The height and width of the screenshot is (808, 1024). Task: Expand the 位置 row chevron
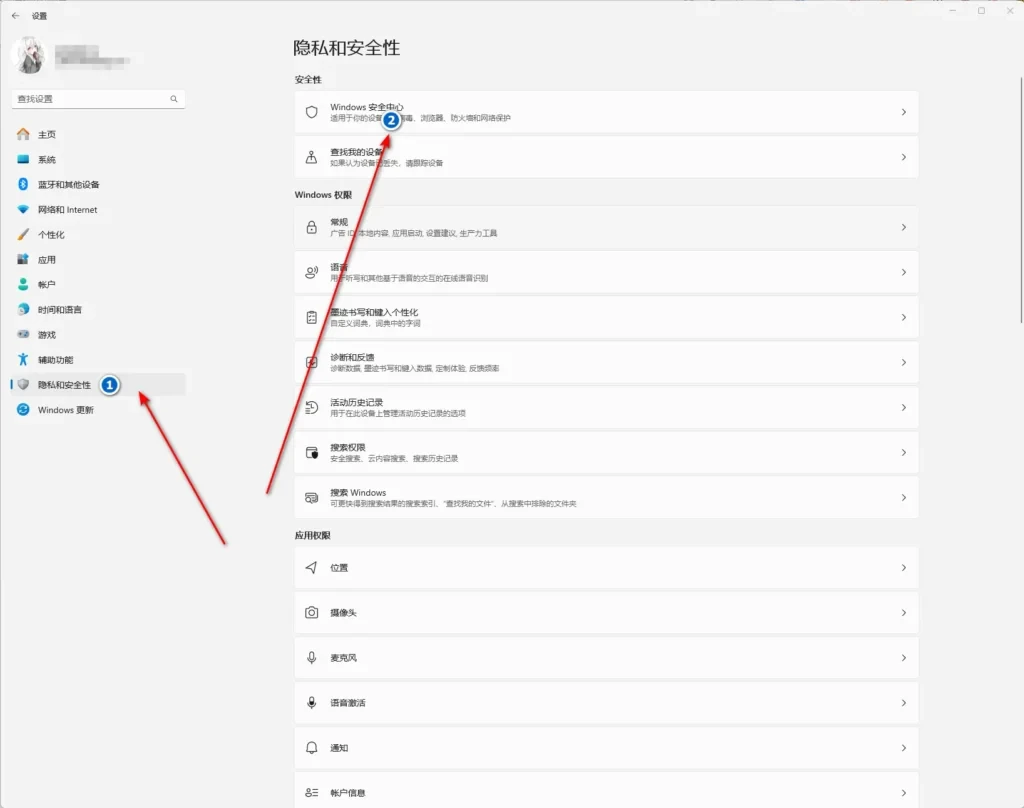click(904, 568)
